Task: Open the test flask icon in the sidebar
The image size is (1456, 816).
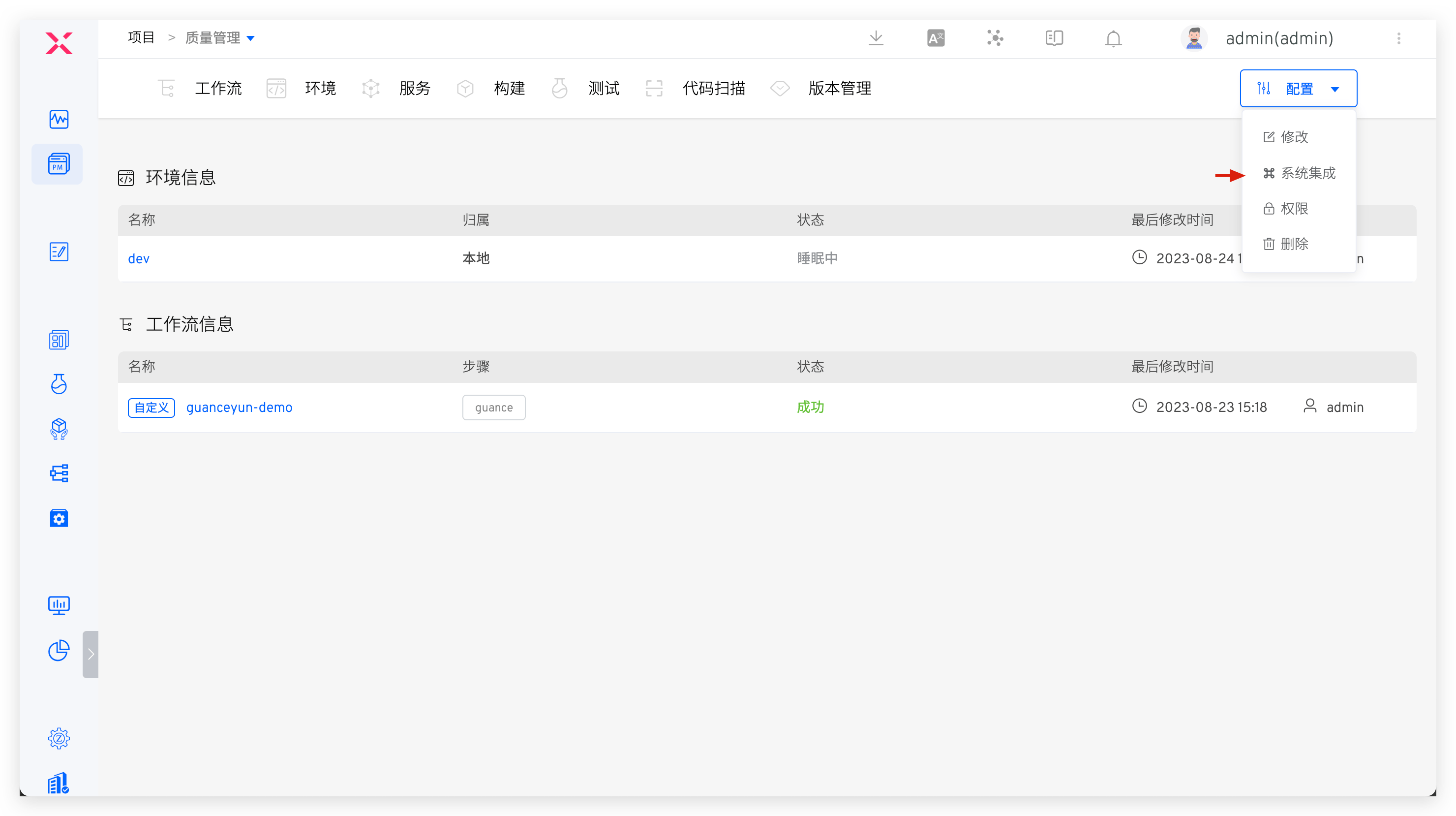Action: click(x=59, y=384)
